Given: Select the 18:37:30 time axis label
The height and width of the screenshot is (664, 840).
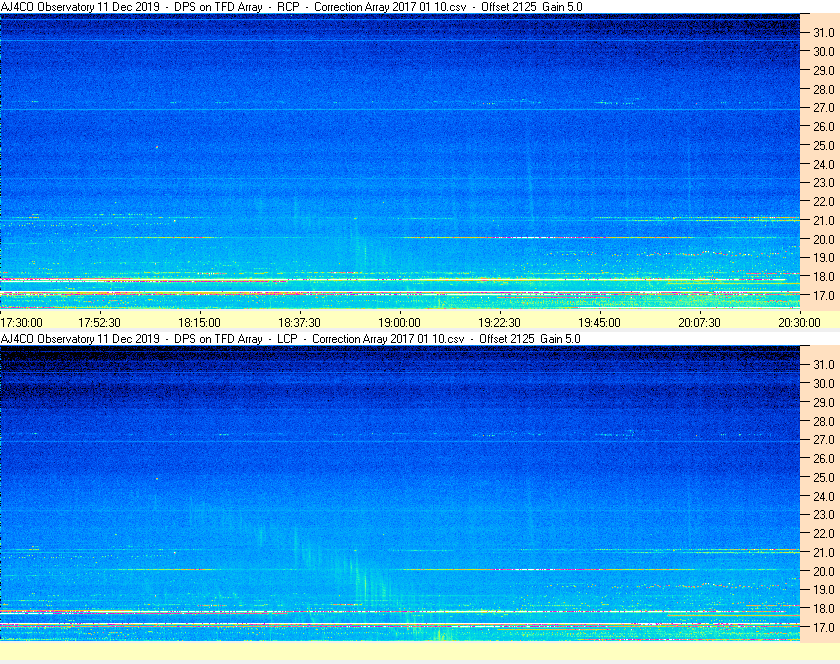Looking at the screenshot, I should (x=299, y=323).
